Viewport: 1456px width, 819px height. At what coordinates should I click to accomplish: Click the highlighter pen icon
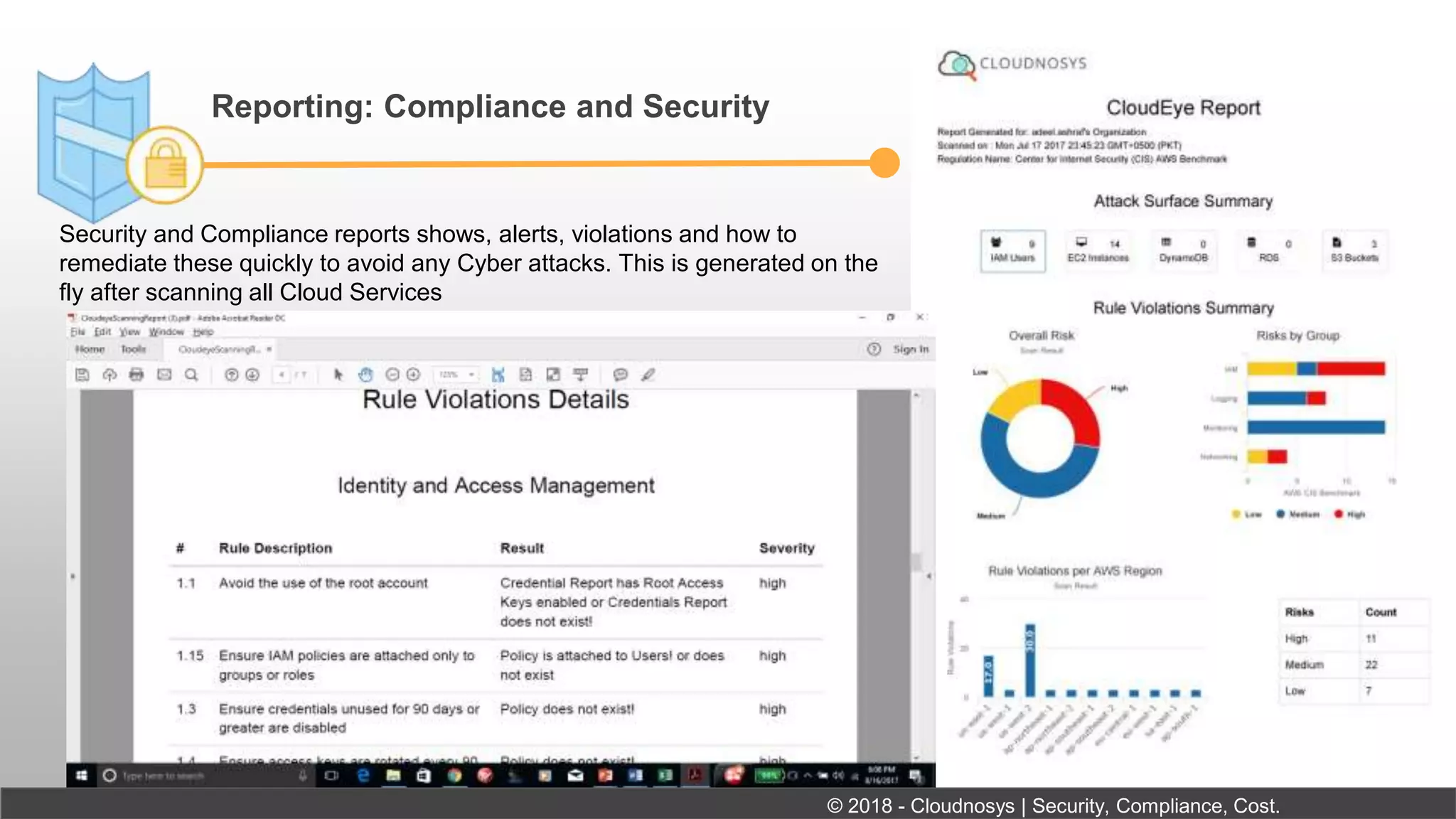648,375
